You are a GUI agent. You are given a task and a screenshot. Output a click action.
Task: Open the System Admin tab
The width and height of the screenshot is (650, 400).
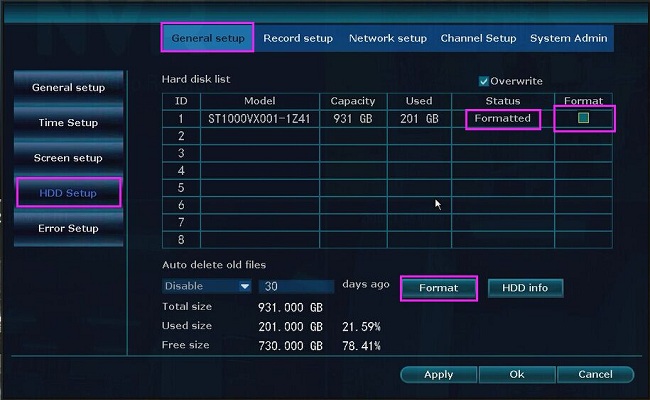pos(568,38)
